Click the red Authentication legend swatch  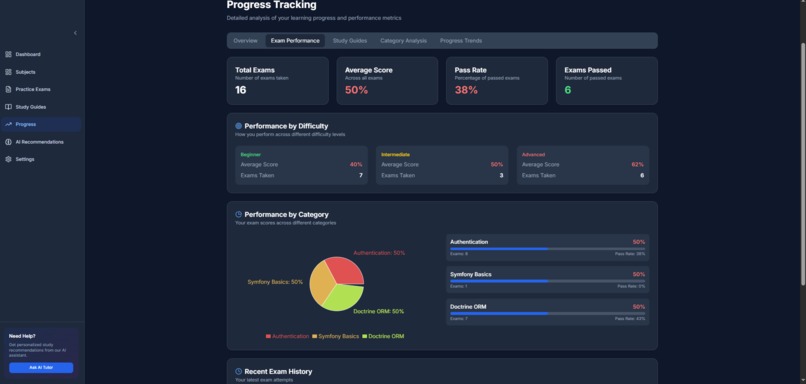(x=268, y=336)
